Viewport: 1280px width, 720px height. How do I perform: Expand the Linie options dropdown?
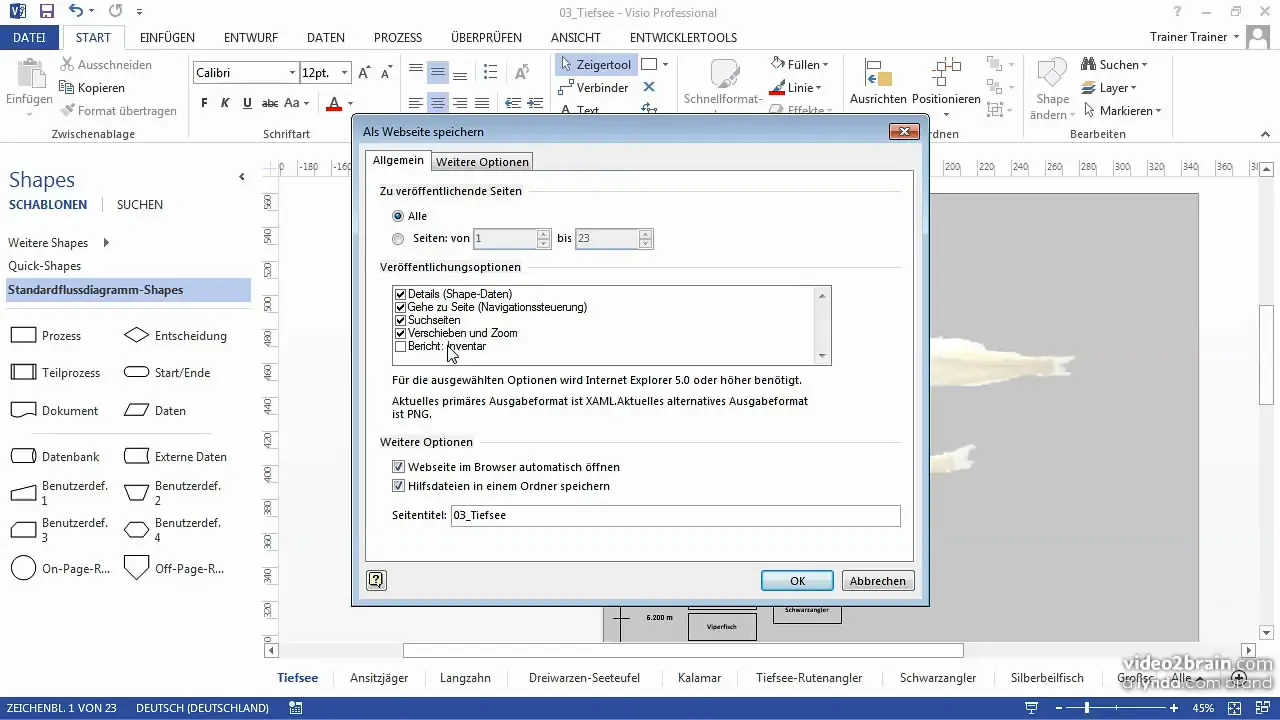[799, 87]
